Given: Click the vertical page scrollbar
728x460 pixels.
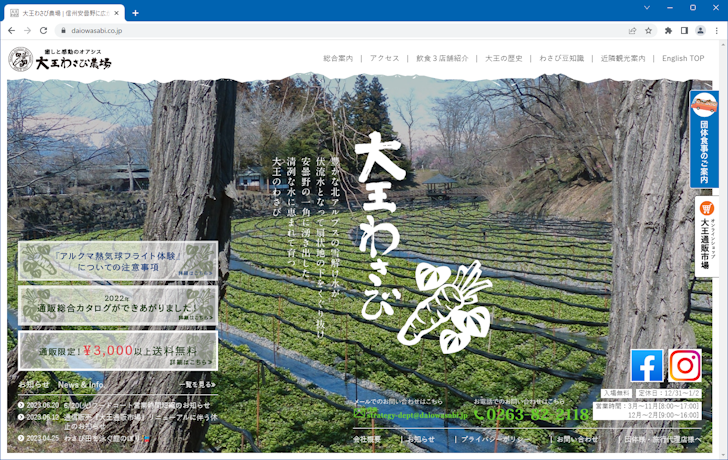Looking at the screenshot, I should 723,248.
